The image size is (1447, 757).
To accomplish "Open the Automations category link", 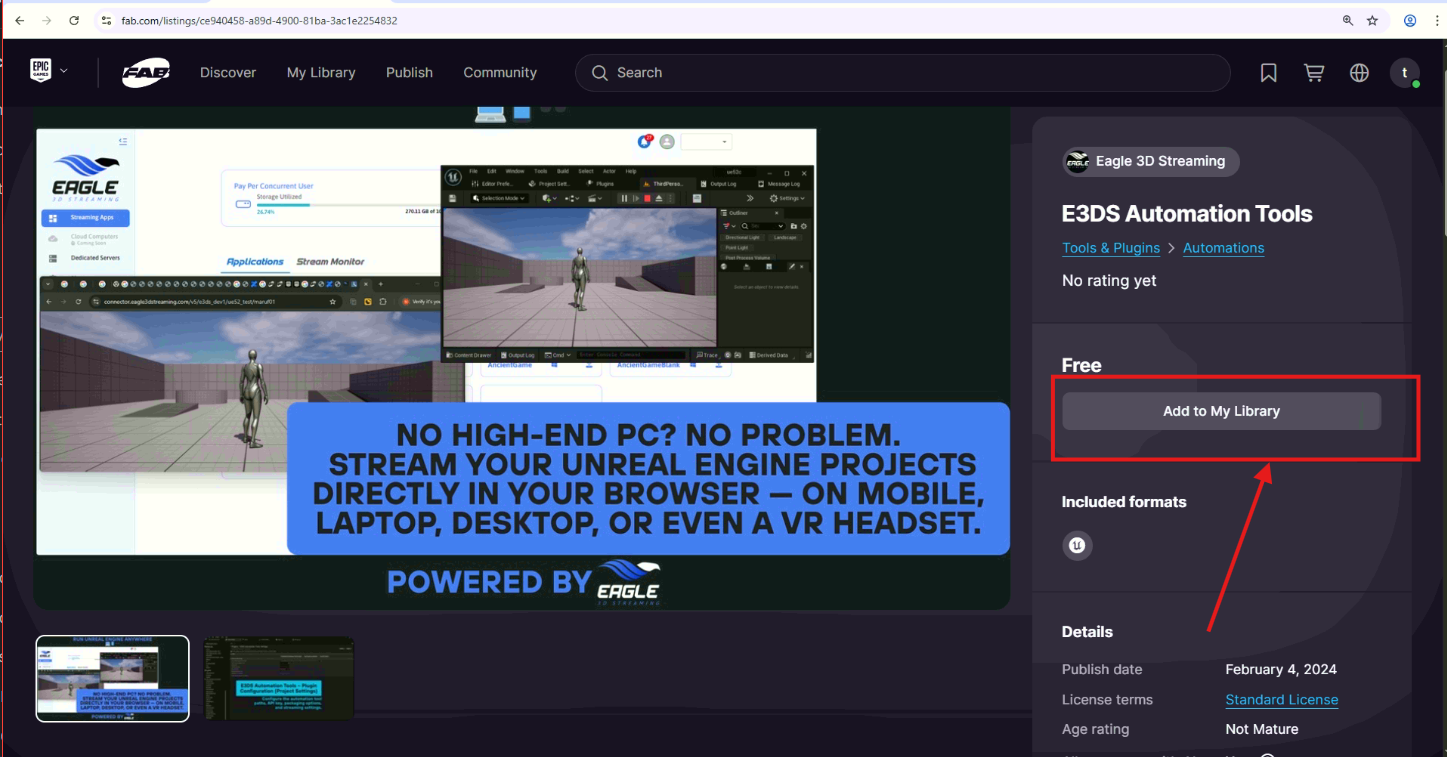I will 1223,248.
